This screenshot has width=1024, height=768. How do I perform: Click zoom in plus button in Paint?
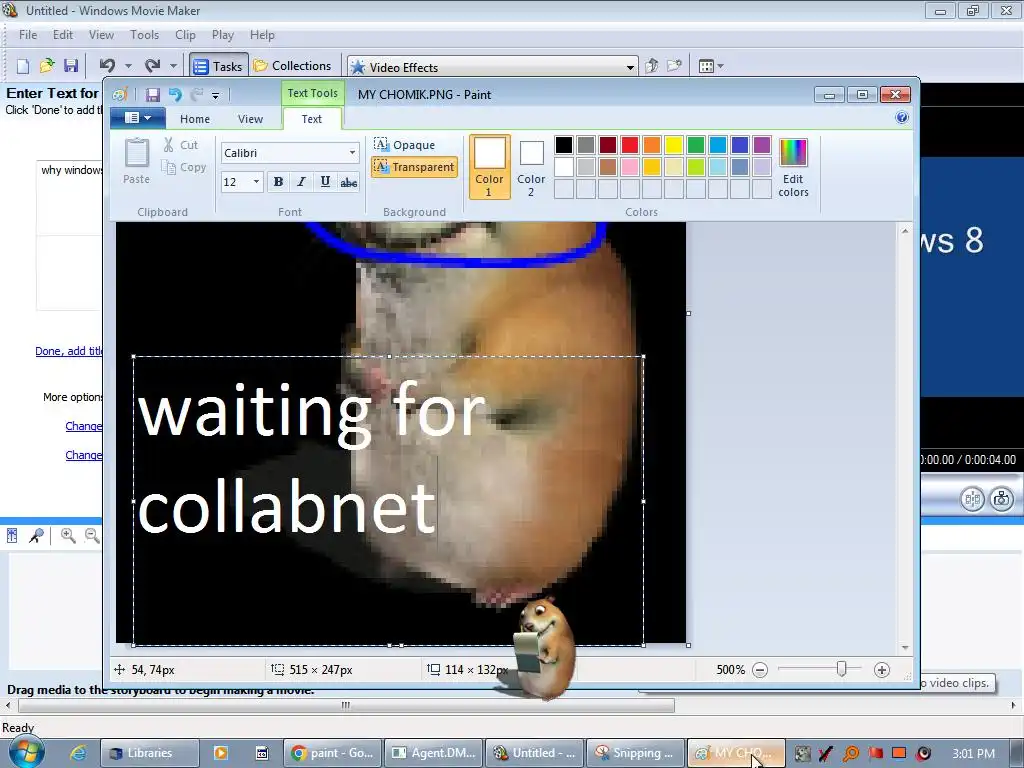pyautogui.click(x=882, y=670)
